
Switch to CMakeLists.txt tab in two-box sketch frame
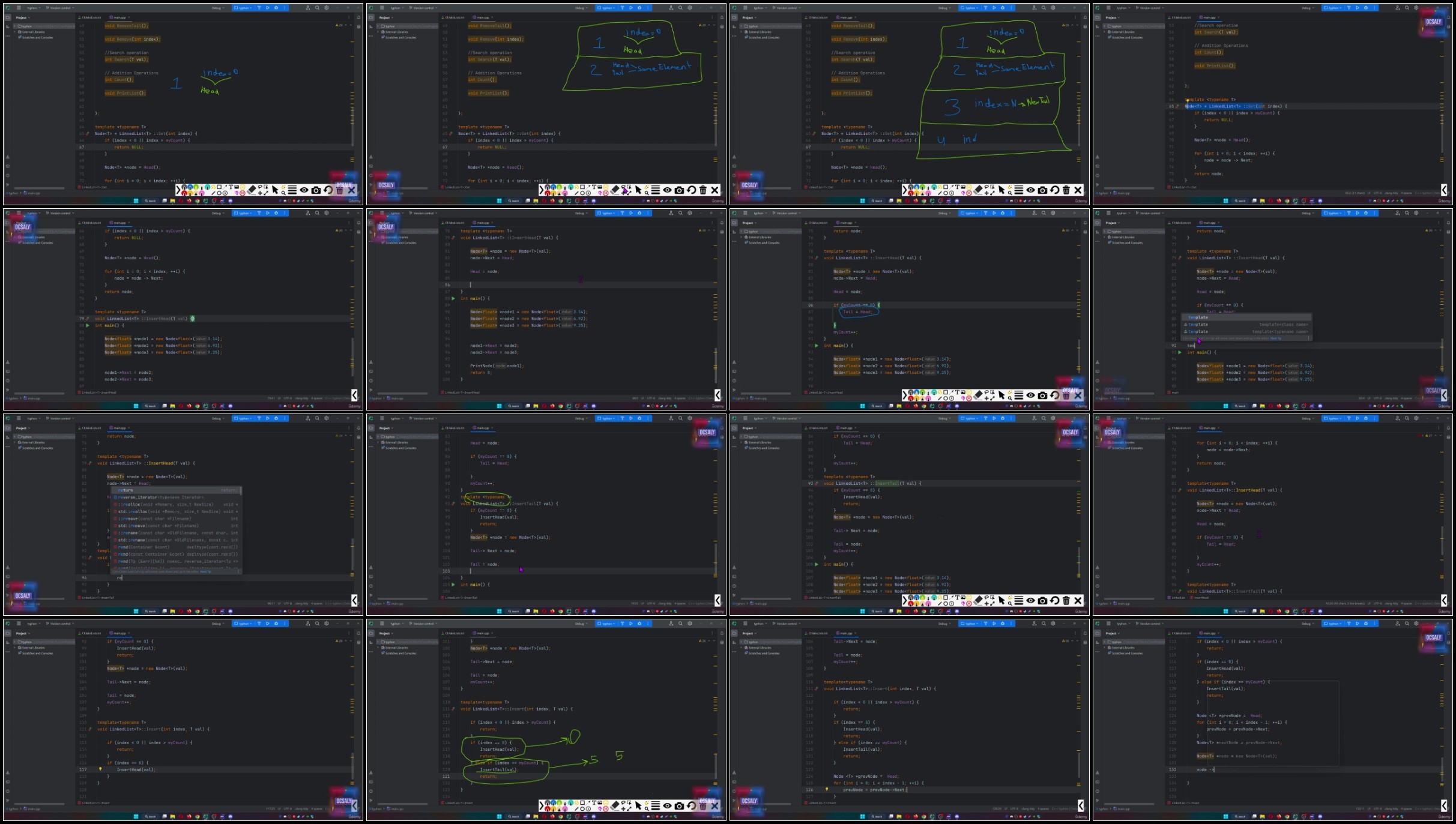454,17
